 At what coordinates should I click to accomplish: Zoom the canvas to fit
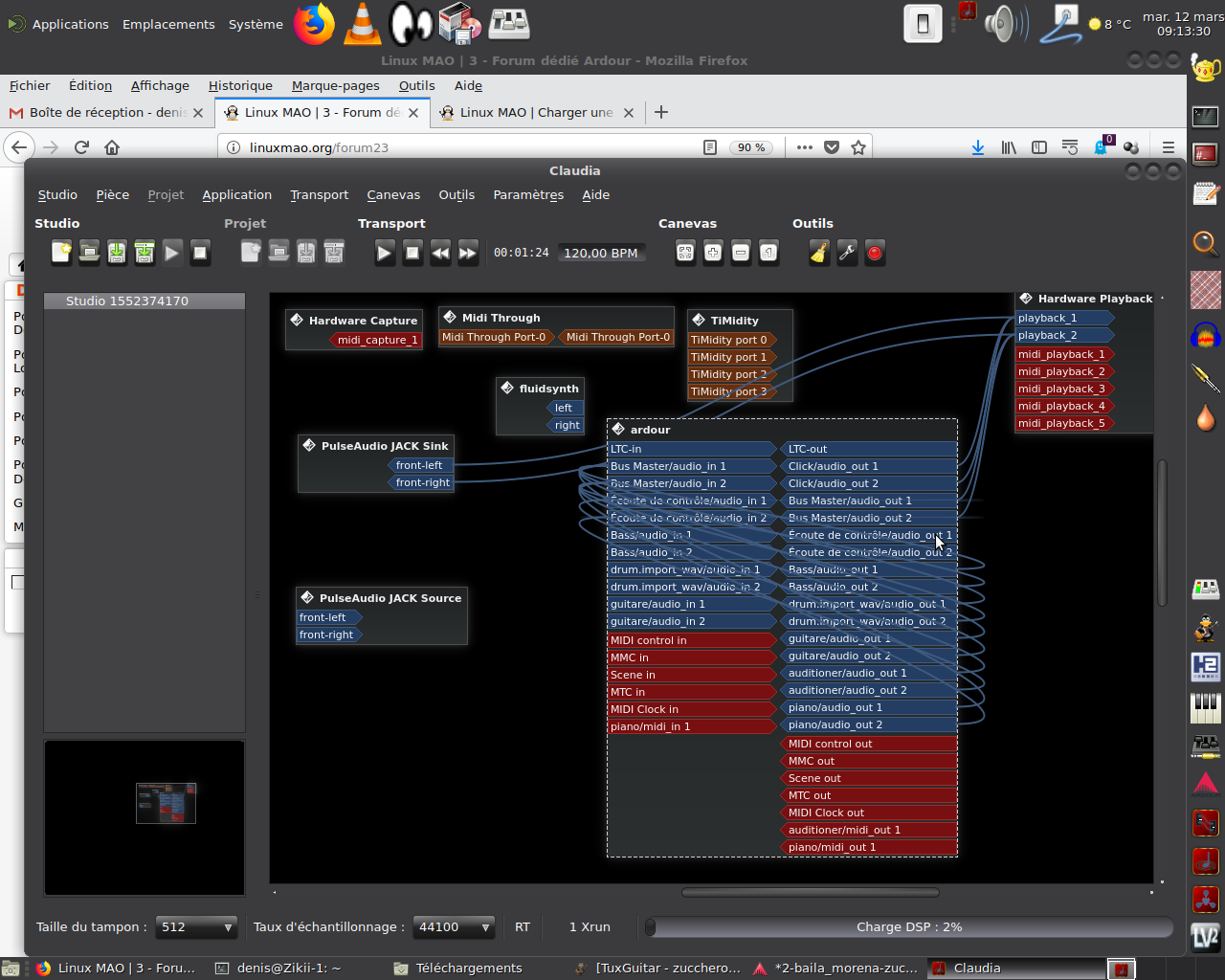click(685, 253)
